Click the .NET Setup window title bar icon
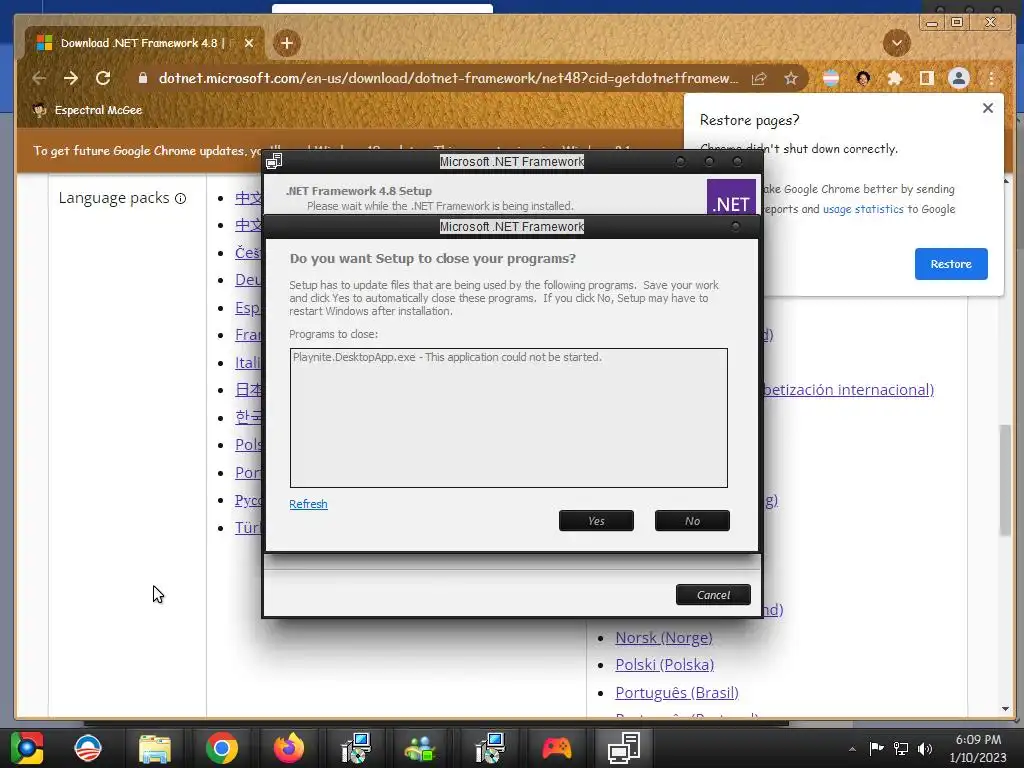The width and height of the screenshot is (1024, 768). coord(274,161)
